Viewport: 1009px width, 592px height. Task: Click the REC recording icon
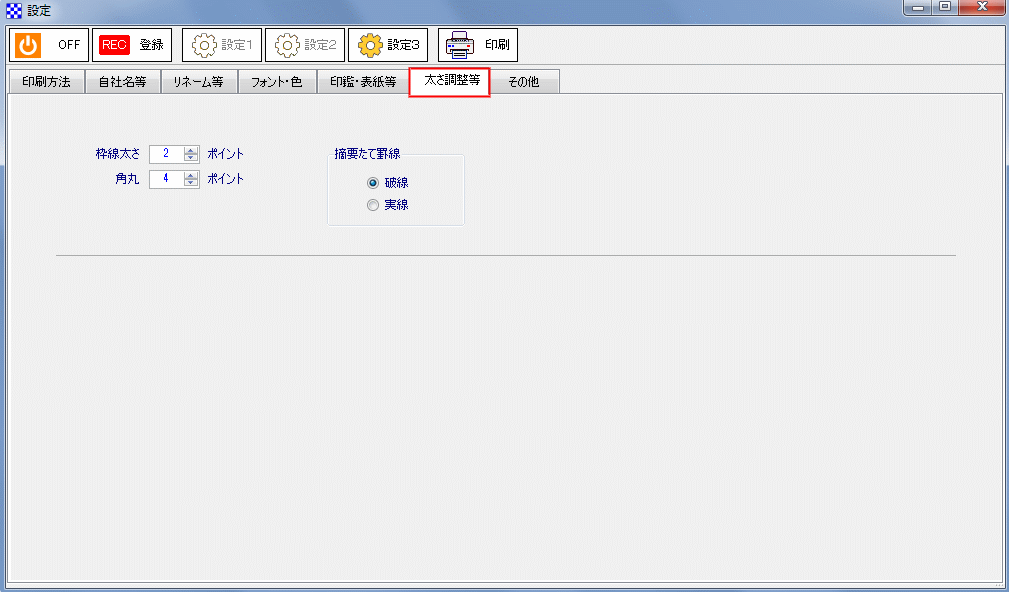(113, 44)
